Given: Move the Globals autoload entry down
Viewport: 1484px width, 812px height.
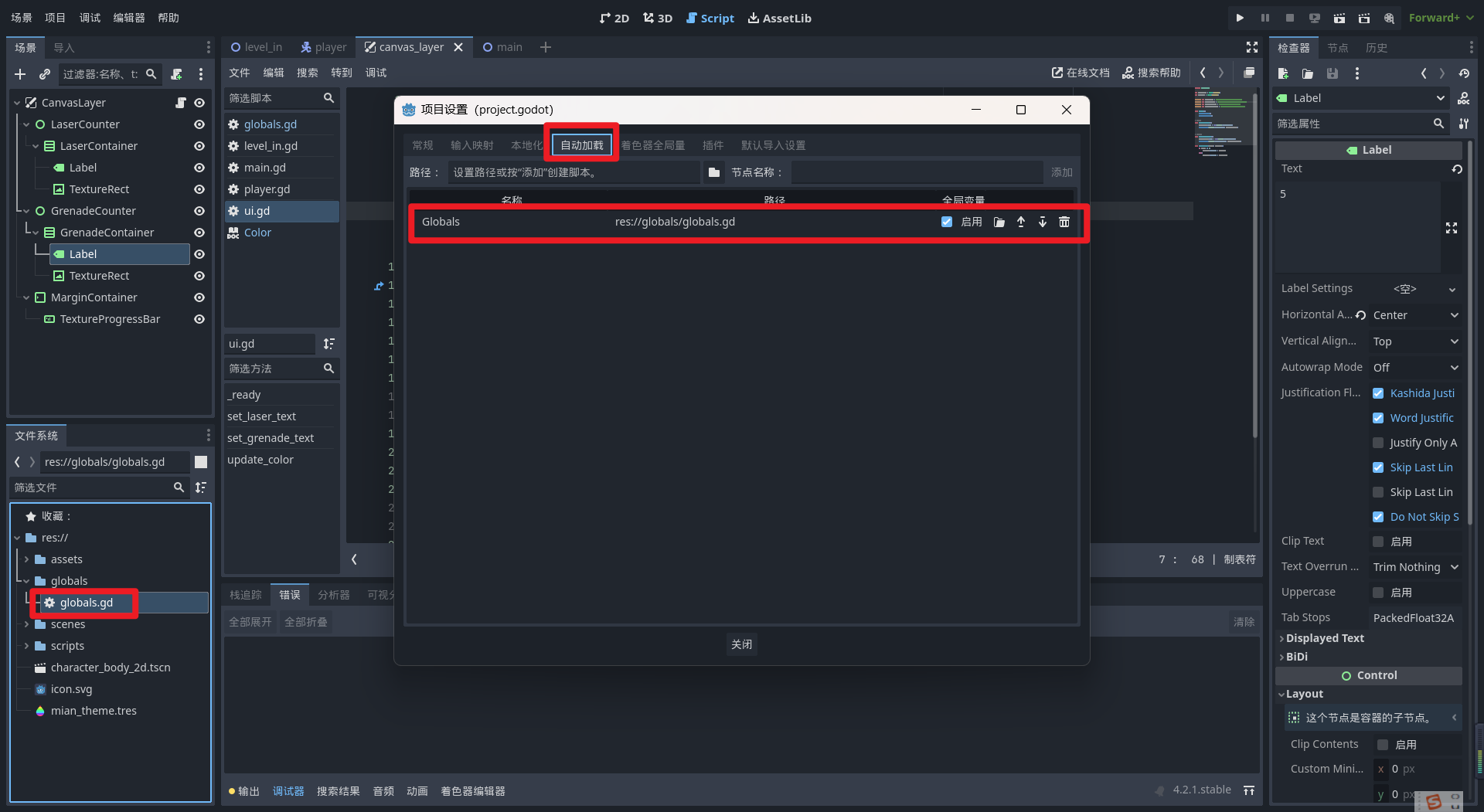Looking at the screenshot, I should point(1043,222).
